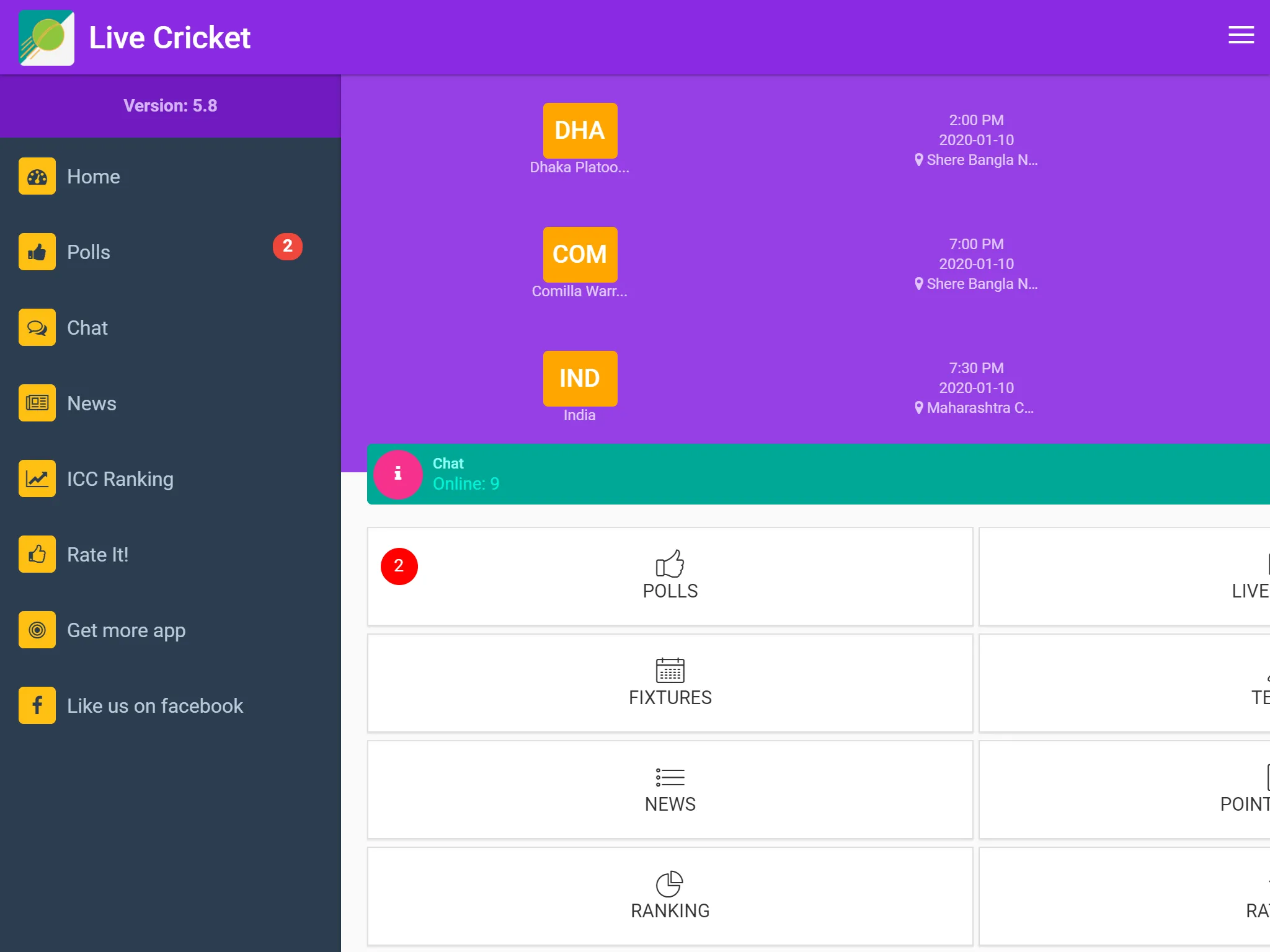Click the ICC Ranking trend icon
The image size is (1270, 952).
[x=38, y=478]
